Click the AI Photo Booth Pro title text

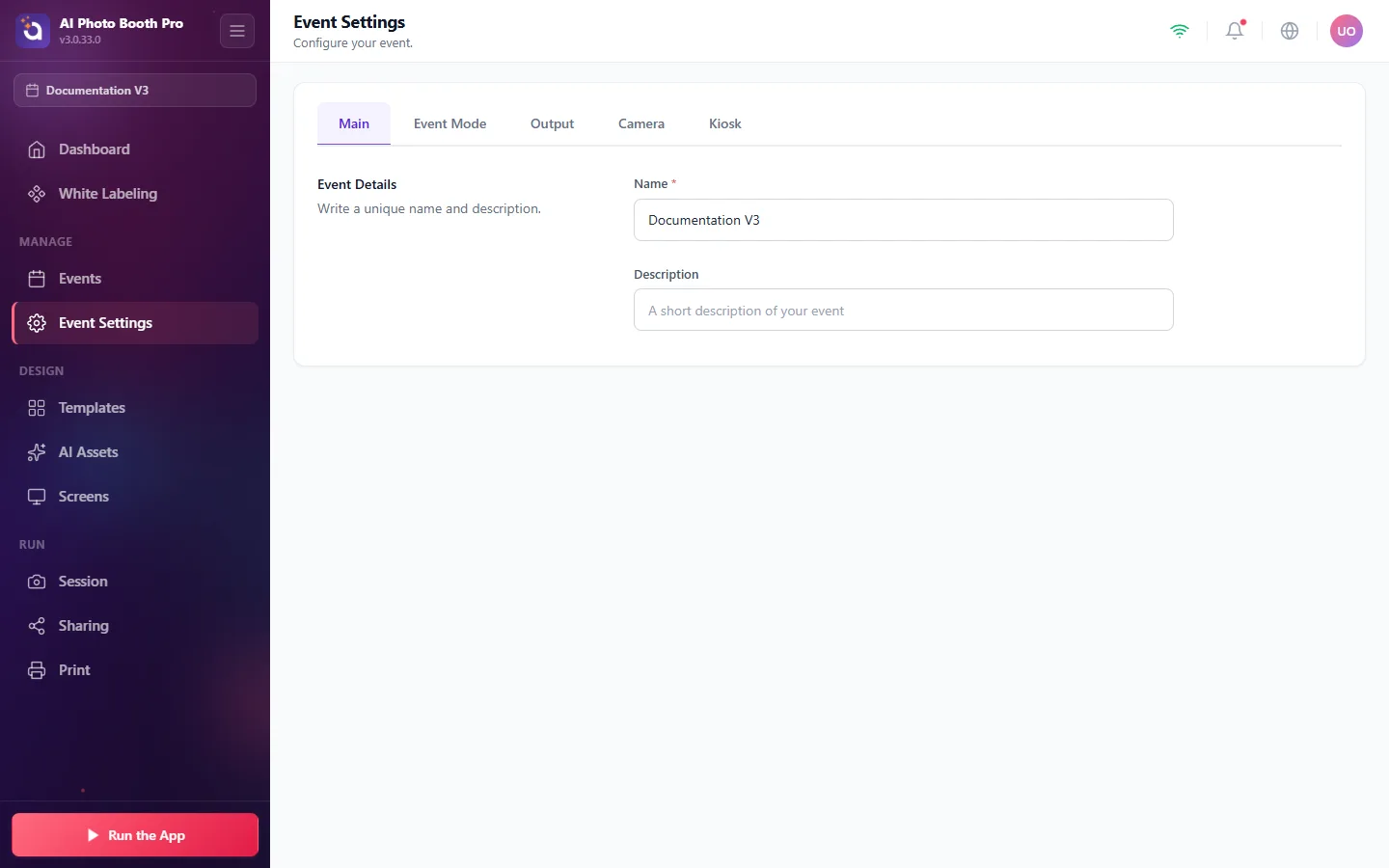[122, 23]
